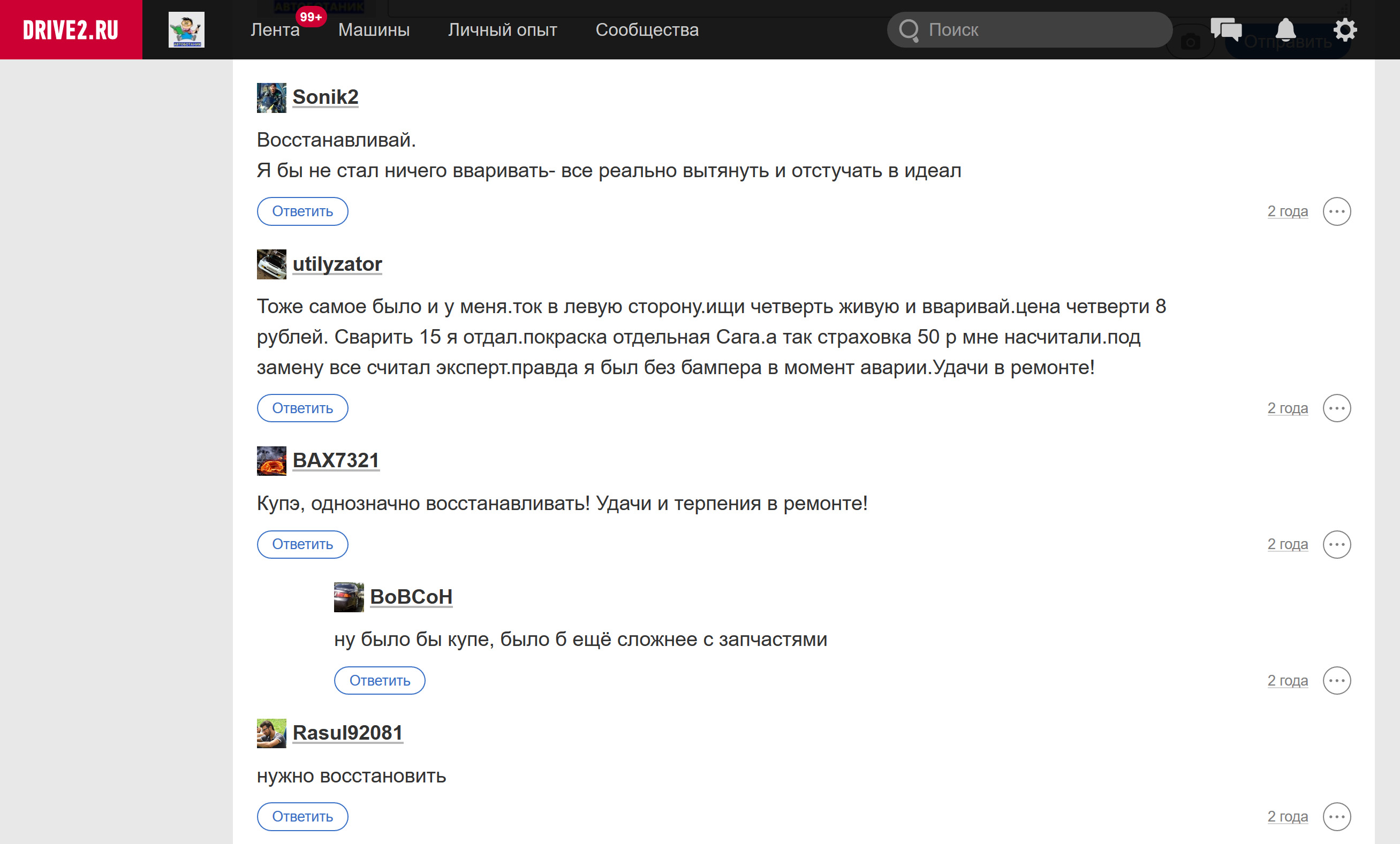Open the more options menu for BAX7321's comment

click(x=1336, y=544)
